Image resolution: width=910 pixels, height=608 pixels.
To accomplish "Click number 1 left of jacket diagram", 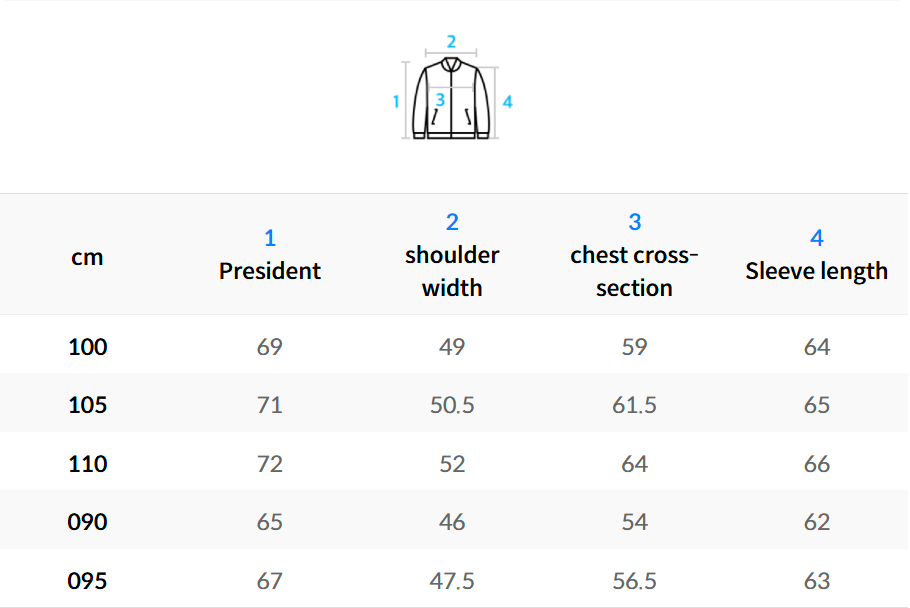I will (x=396, y=101).
